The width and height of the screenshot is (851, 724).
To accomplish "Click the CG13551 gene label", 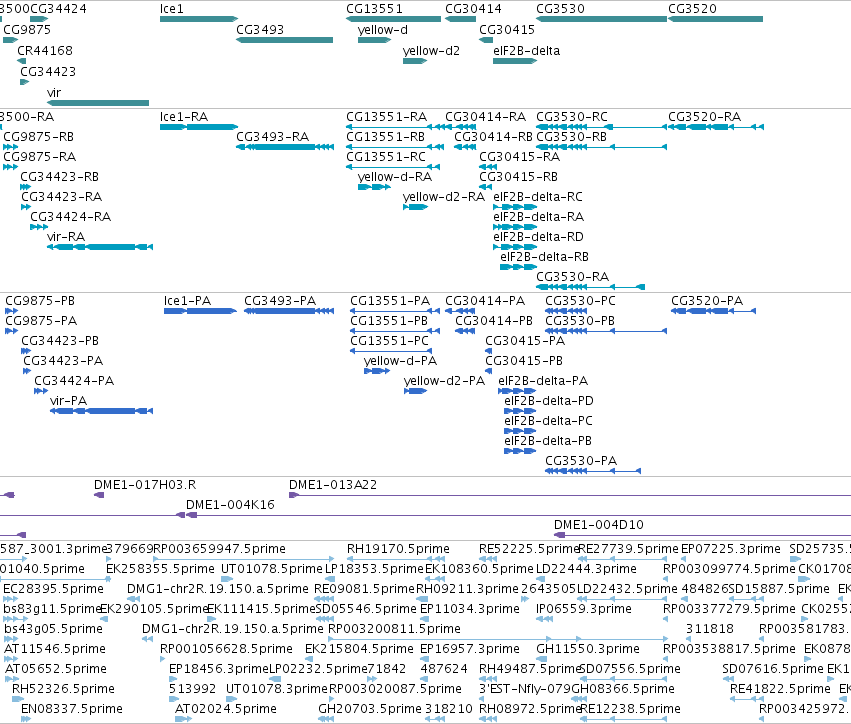I will (374, 9).
